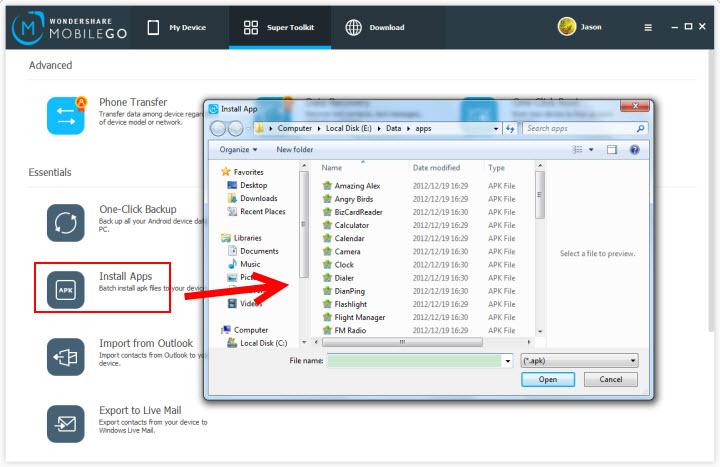Sort by Name column header

(x=332, y=168)
